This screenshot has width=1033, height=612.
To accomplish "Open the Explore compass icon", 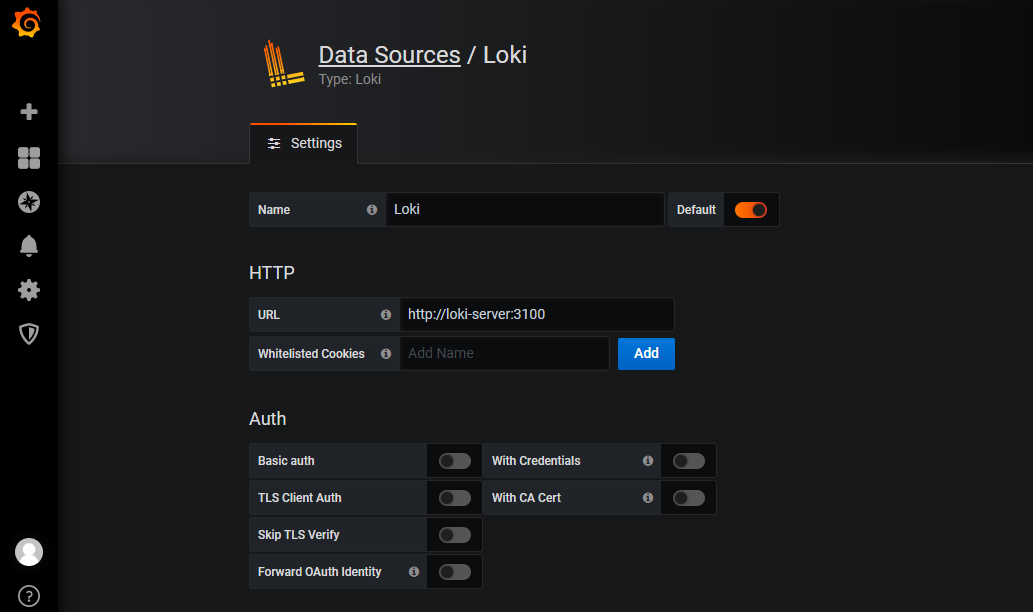I will pos(29,202).
